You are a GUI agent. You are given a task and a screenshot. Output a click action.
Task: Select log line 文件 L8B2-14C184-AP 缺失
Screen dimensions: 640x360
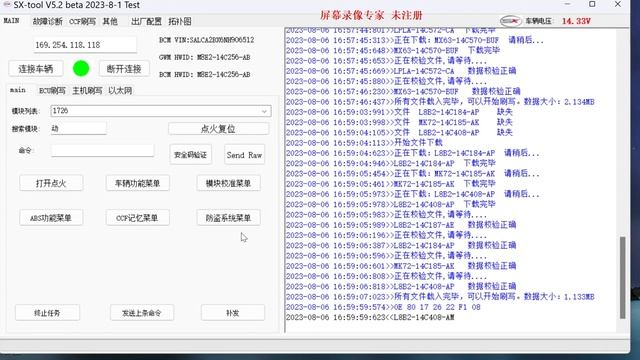pos(399,112)
